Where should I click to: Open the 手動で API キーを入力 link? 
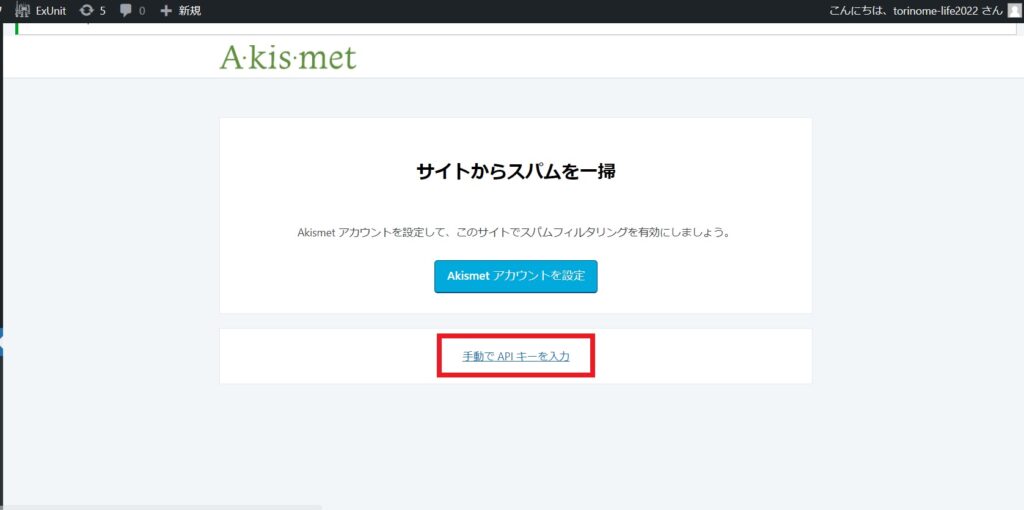[516, 357]
